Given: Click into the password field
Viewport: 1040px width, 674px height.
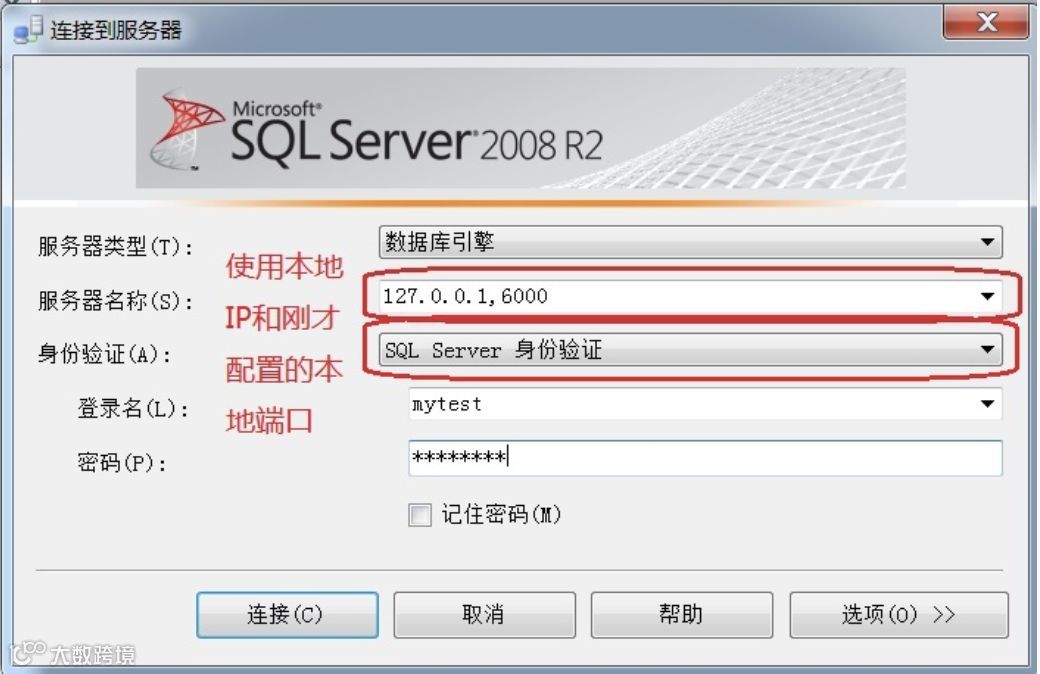Looking at the screenshot, I should 705,458.
